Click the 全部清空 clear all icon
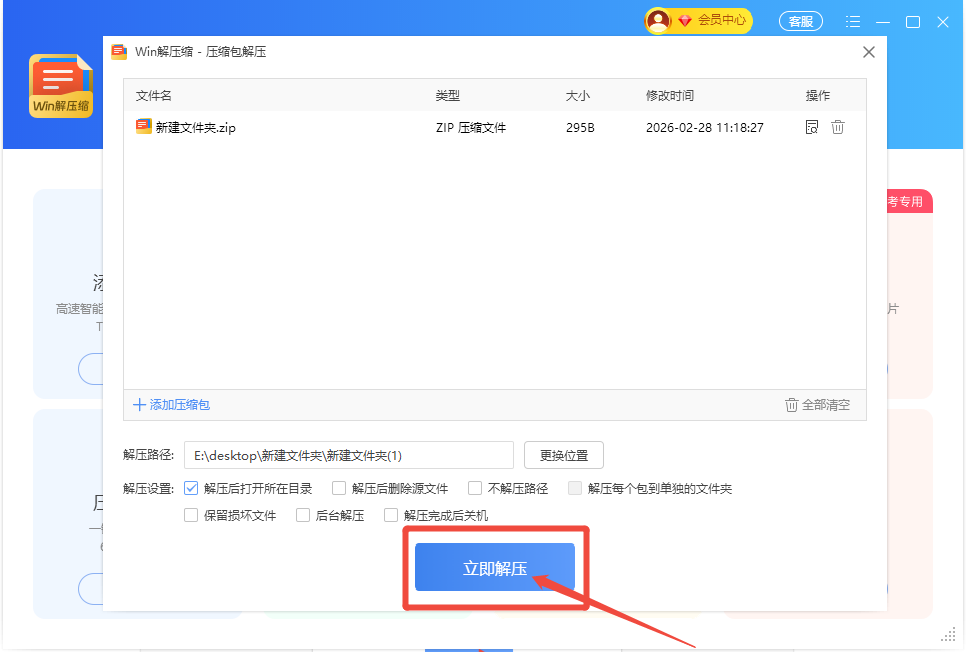The width and height of the screenshot is (966, 652). (x=792, y=405)
